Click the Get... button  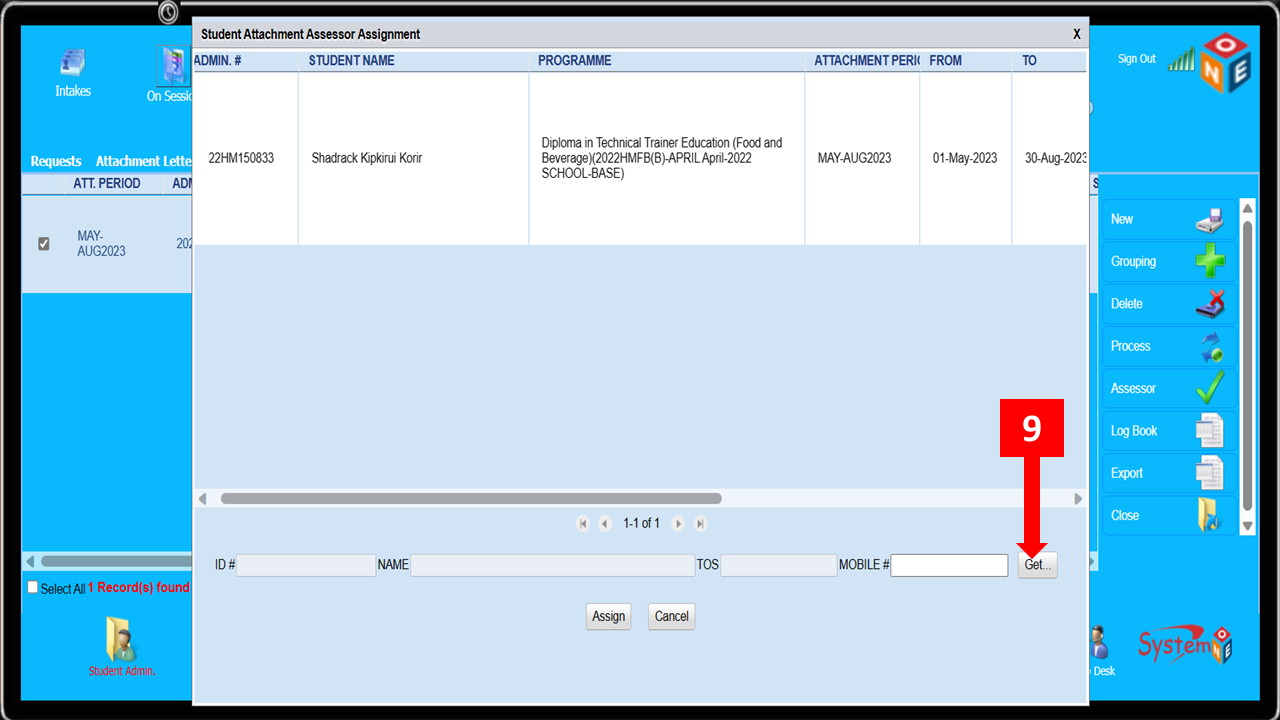[x=1037, y=565]
